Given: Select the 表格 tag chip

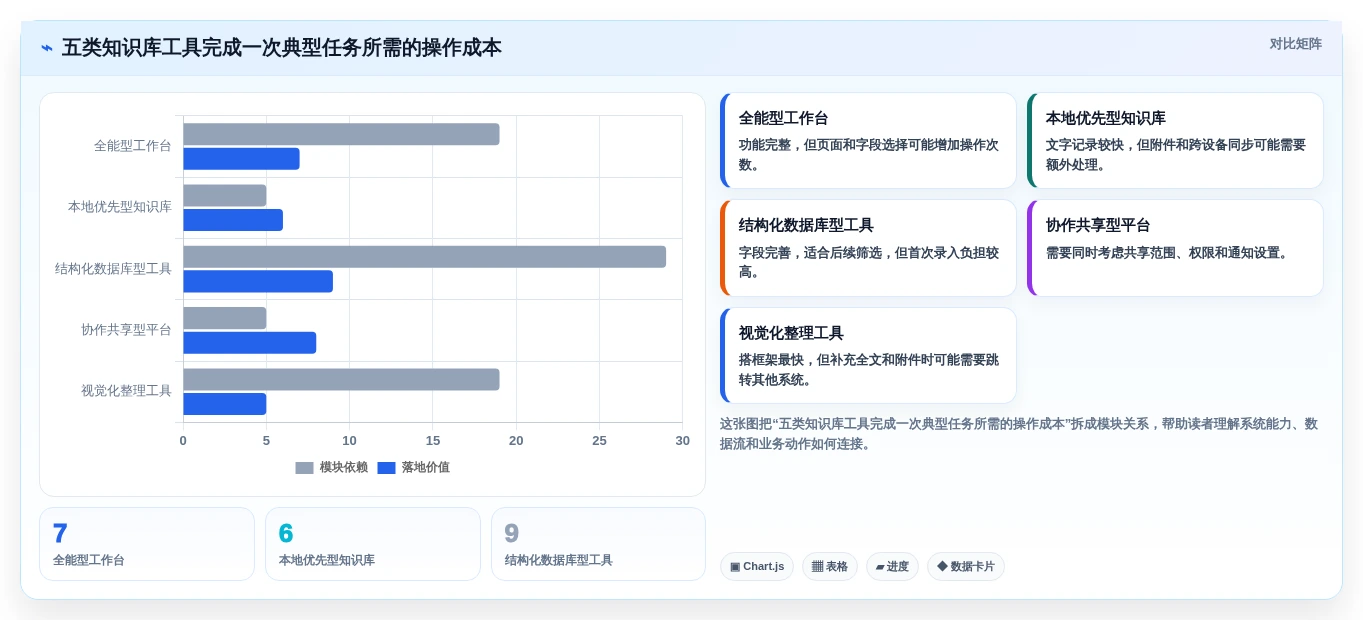Looking at the screenshot, I should tap(830, 566).
